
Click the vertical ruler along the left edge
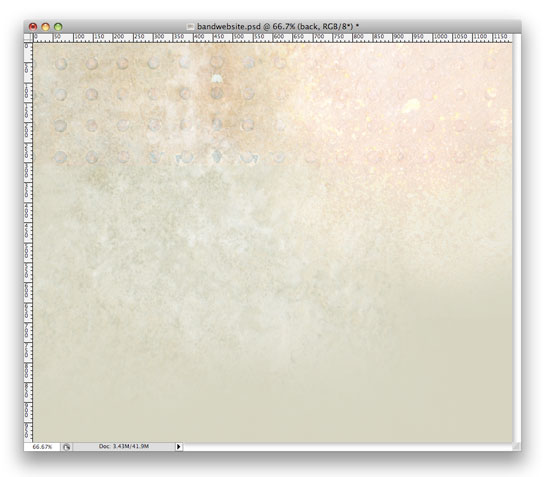[28, 242]
